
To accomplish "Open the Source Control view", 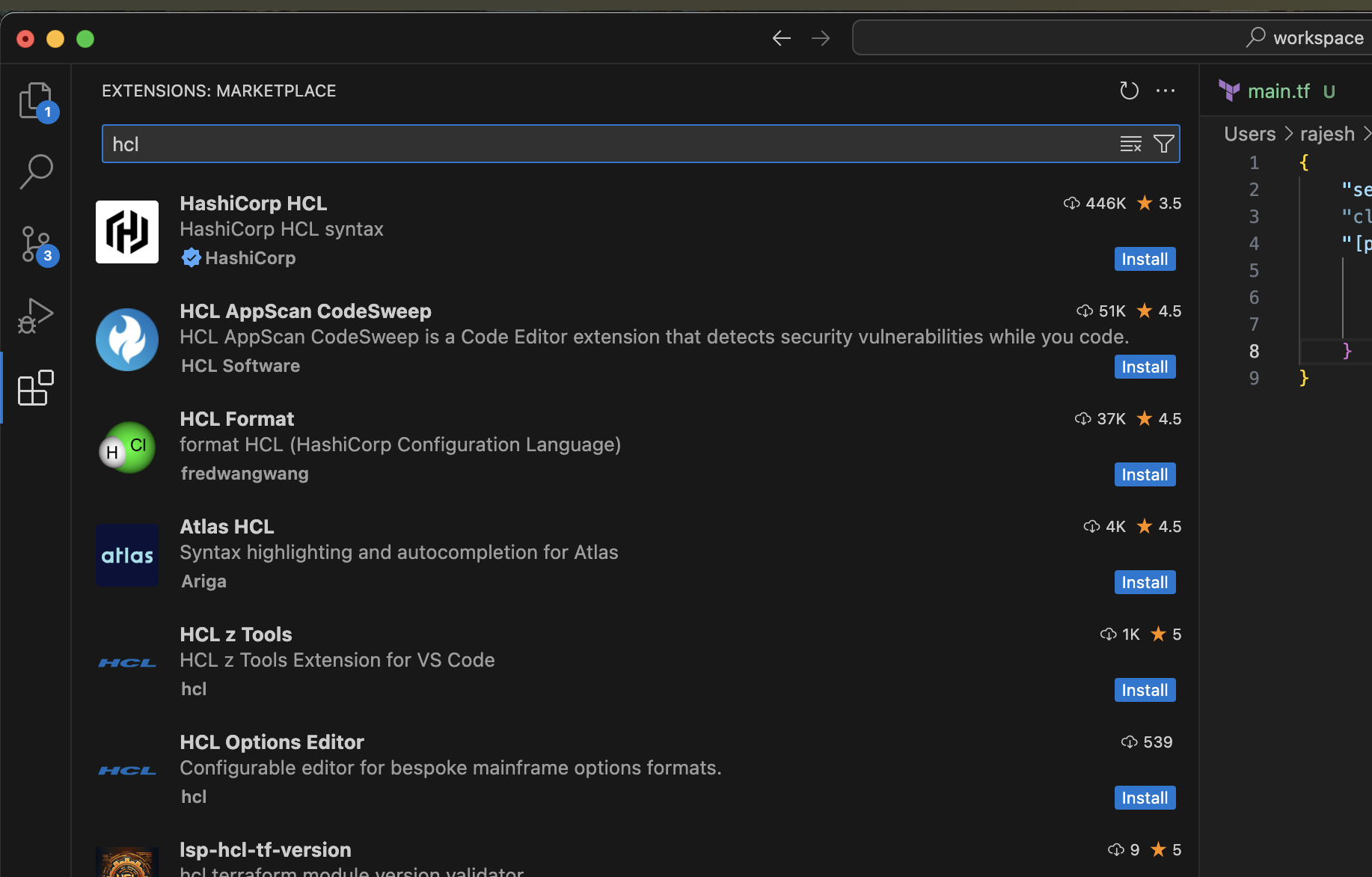I will click(35, 244).
